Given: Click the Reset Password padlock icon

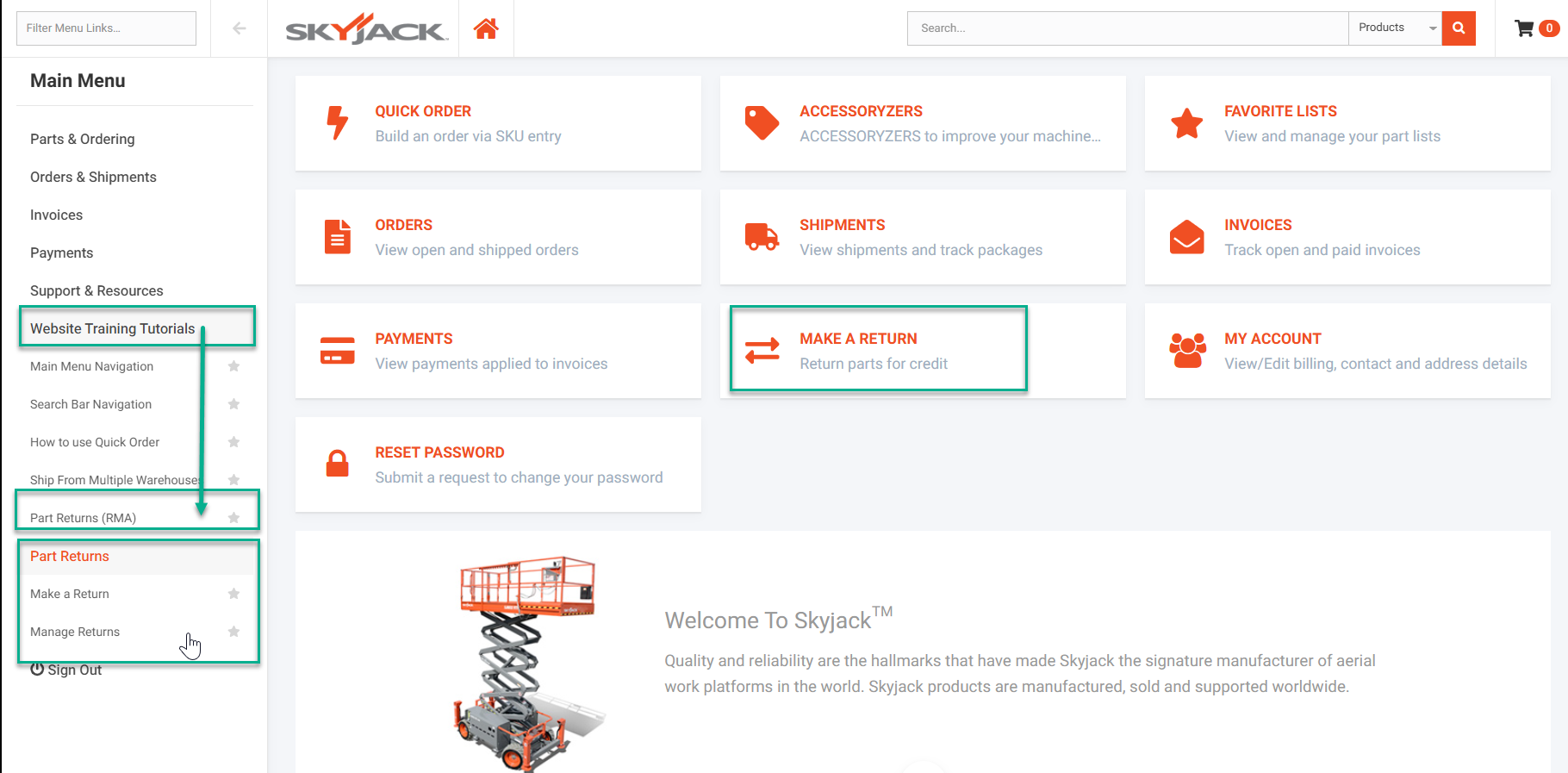Looking at the screenshot, I should 337,464.
